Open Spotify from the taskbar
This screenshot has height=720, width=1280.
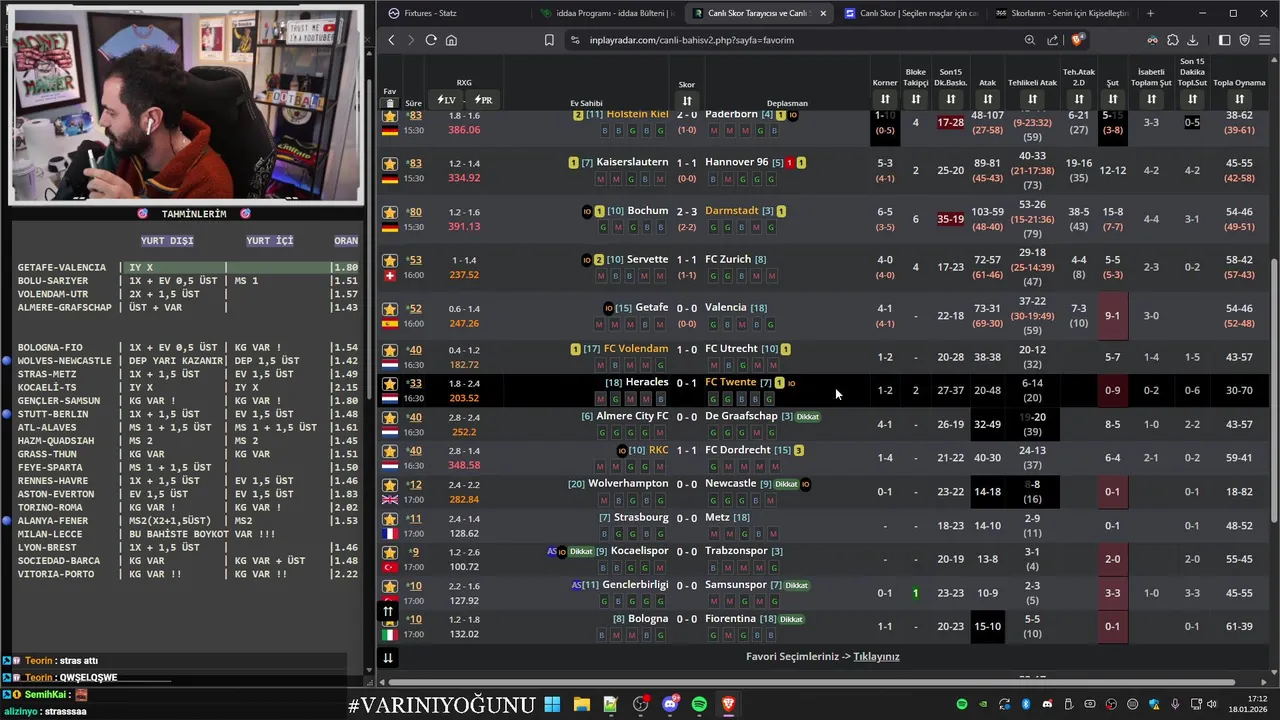click(x=699, y=705)
